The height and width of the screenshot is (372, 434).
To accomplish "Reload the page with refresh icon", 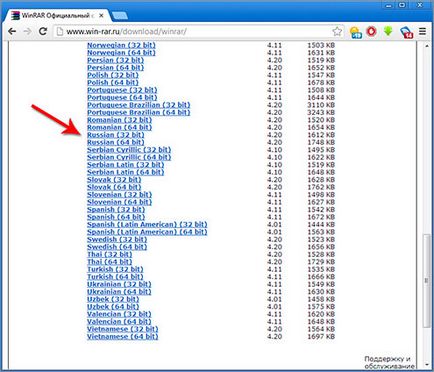I will click(x=43, y=31).
